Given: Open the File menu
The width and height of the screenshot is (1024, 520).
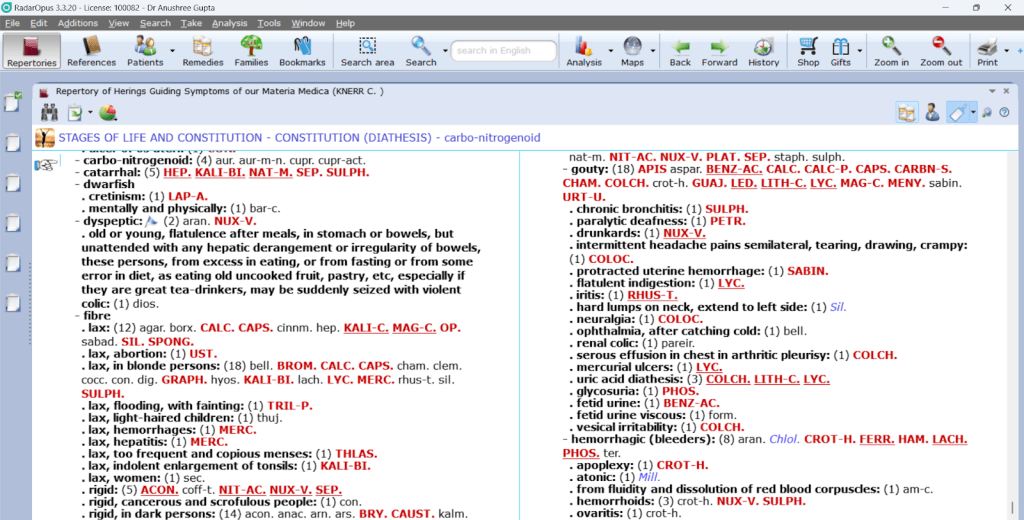Looking at the screenshot, I should pos(12,23).
